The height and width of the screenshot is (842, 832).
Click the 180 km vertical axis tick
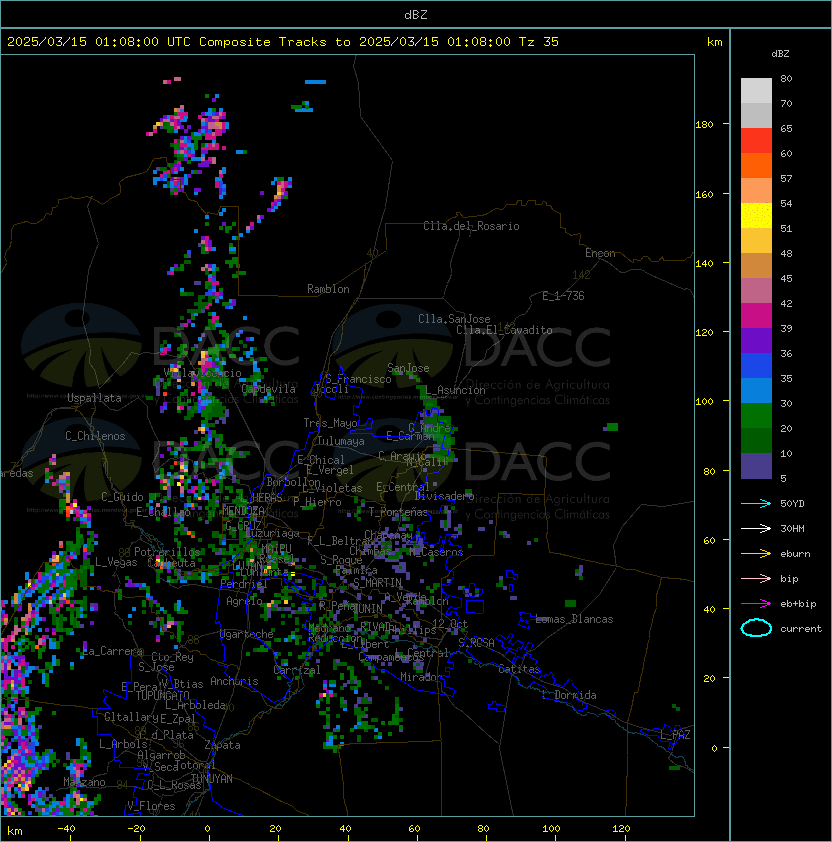704,125
